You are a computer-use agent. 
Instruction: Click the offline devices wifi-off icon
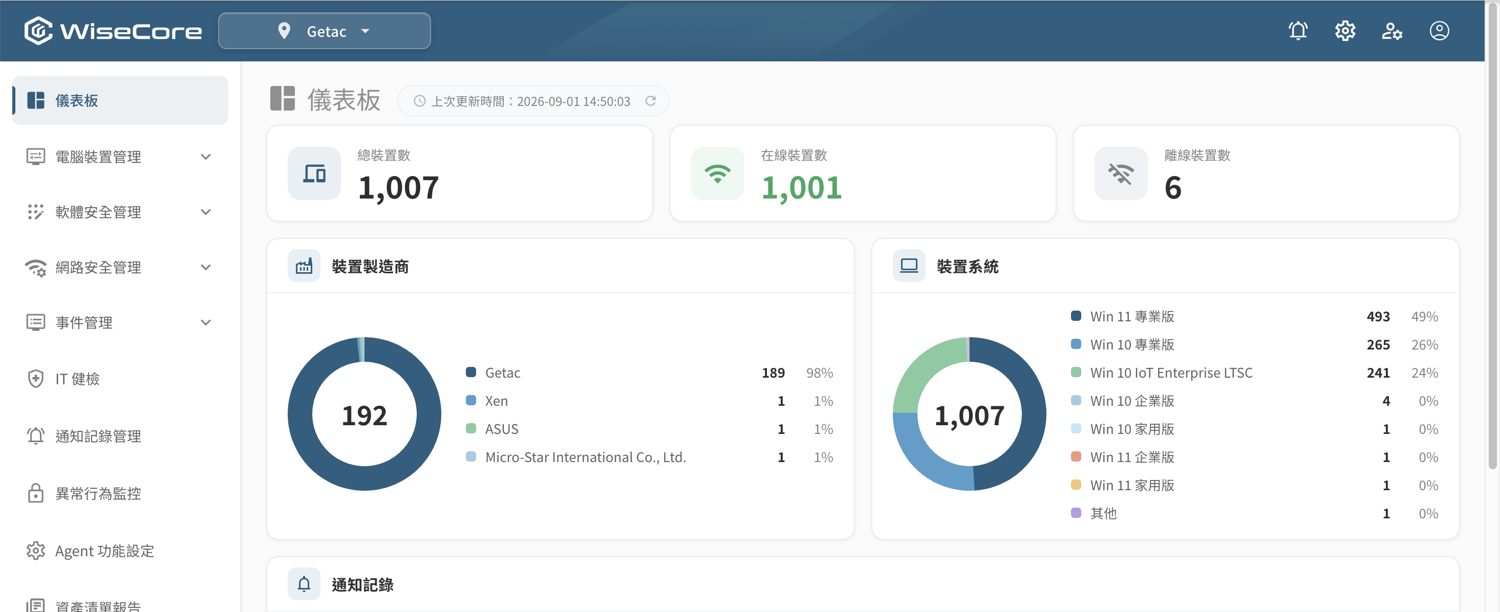[1121, 174]
